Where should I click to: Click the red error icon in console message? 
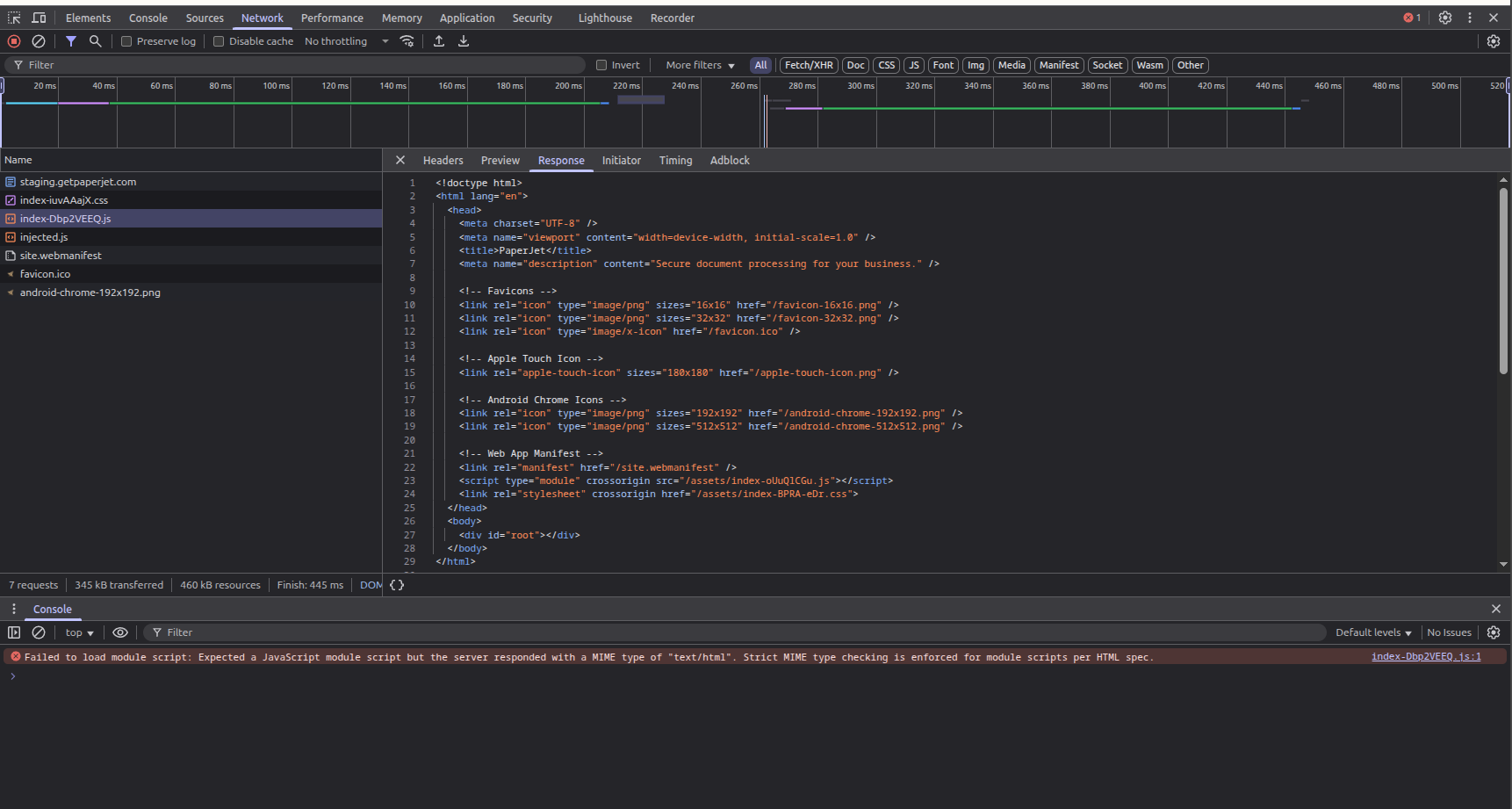click(x=15, y=656)
